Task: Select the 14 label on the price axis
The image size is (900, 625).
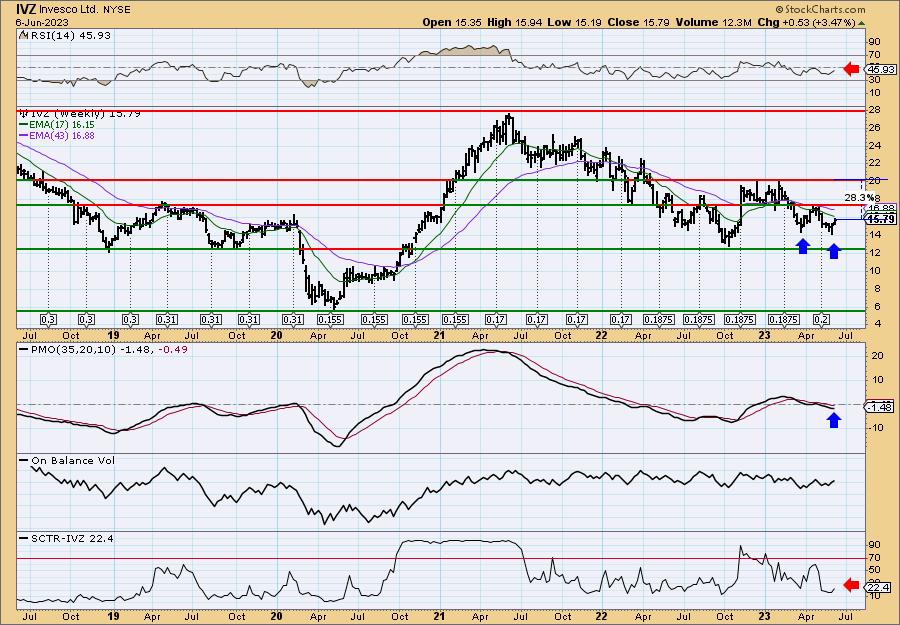Action: tap(874, 234)
